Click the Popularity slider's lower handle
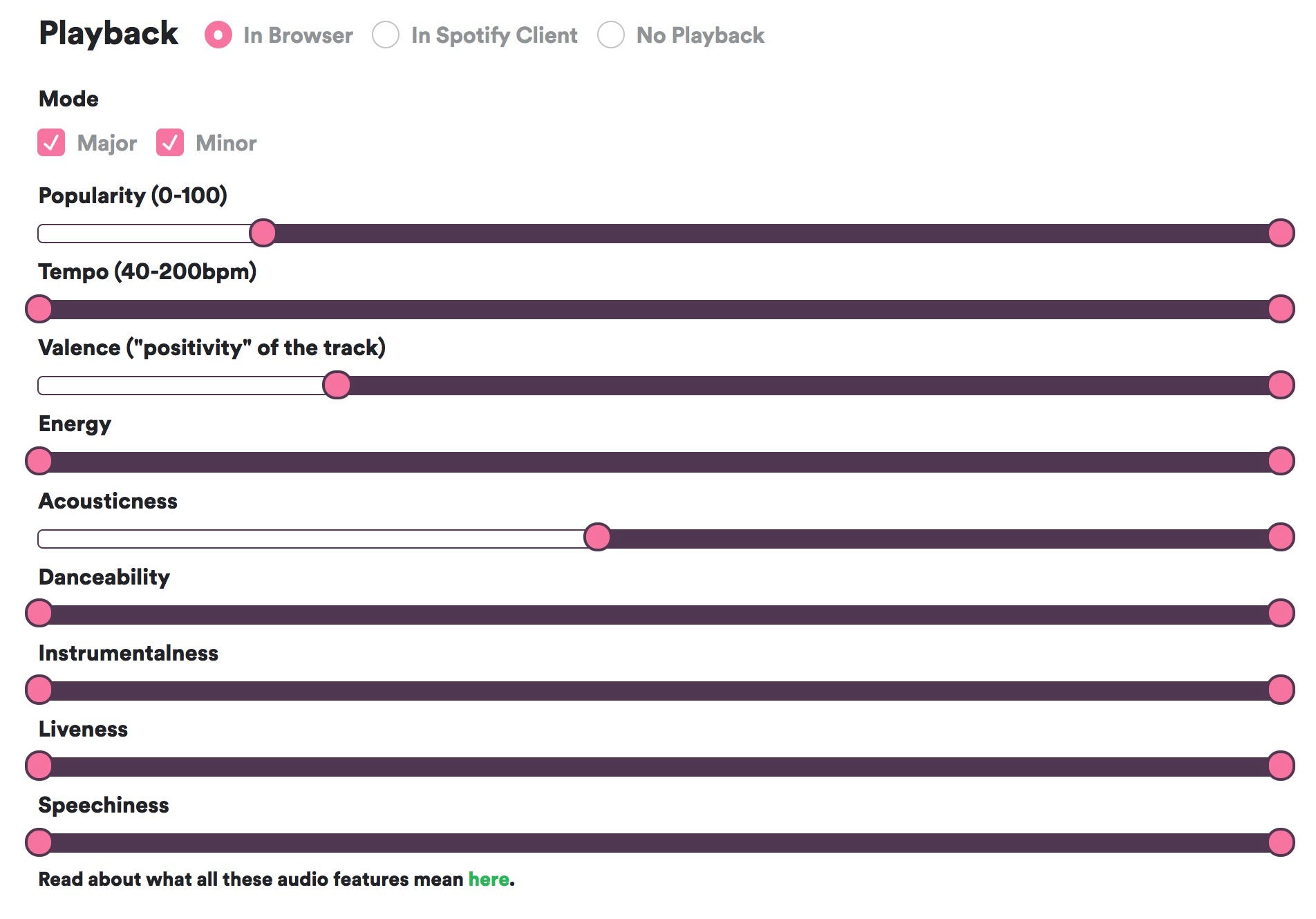The height and width of the screenshot is (919, 1316). (263, 234)
